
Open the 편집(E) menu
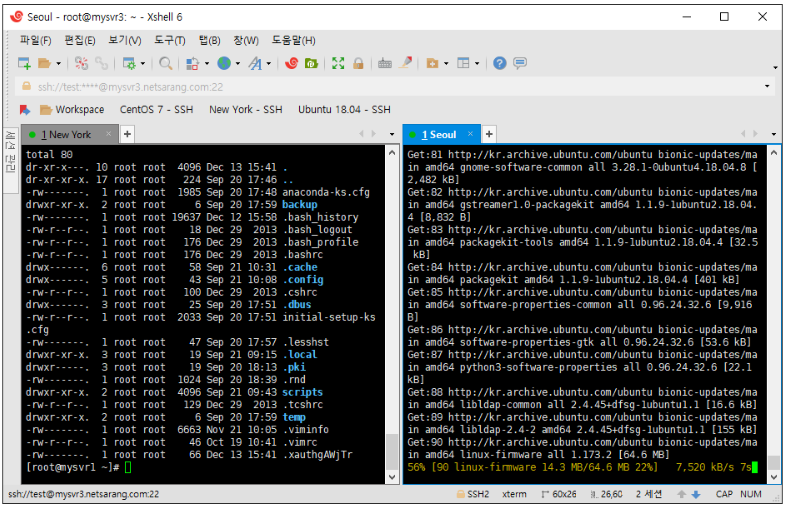(80, 41)
